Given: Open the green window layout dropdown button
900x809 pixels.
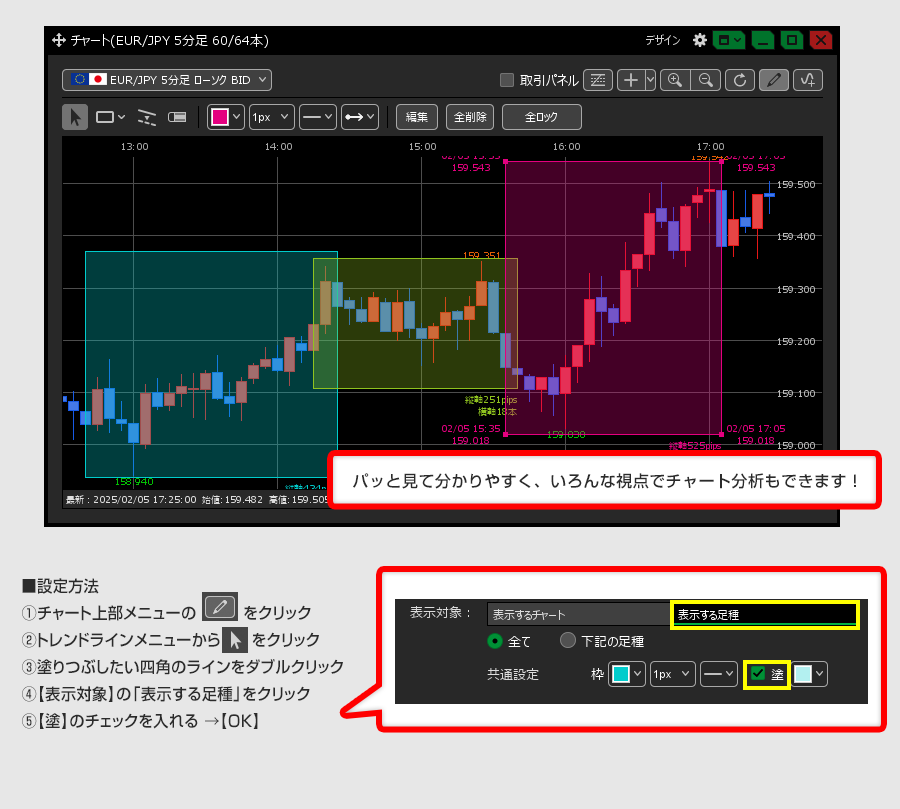Looking at the screenshot, I should 729,40.
